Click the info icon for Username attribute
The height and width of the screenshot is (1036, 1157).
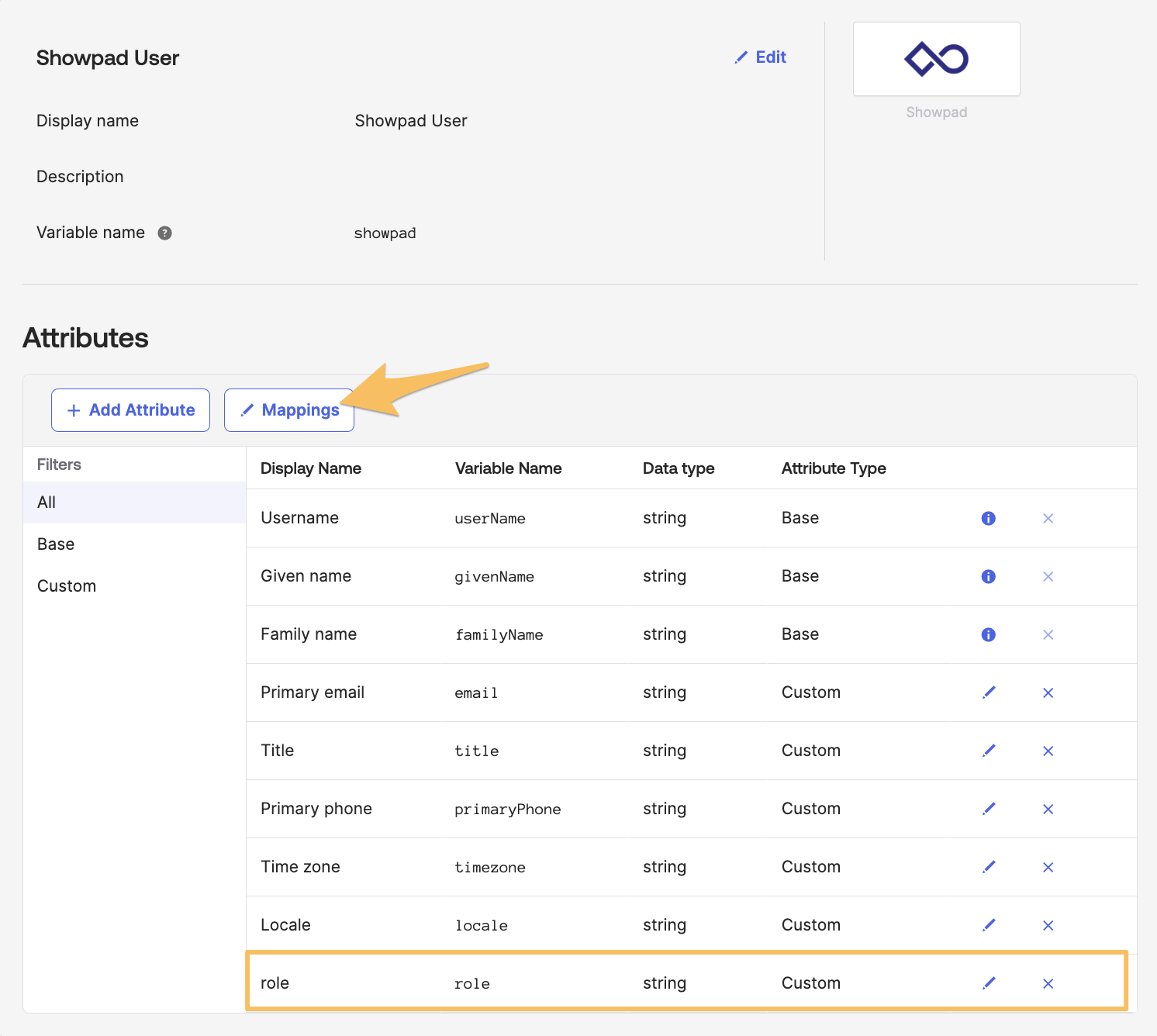point(988,518)
